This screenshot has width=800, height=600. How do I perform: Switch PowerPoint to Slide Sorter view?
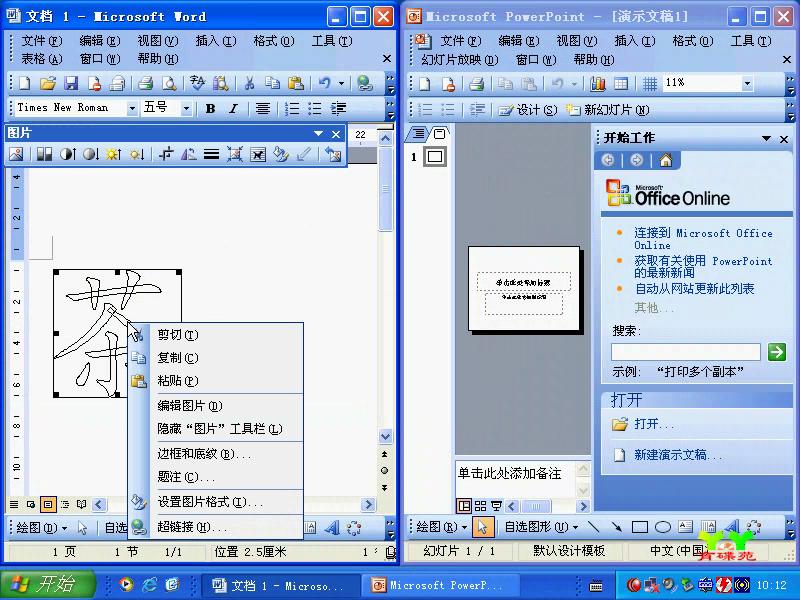click(480, 506)
